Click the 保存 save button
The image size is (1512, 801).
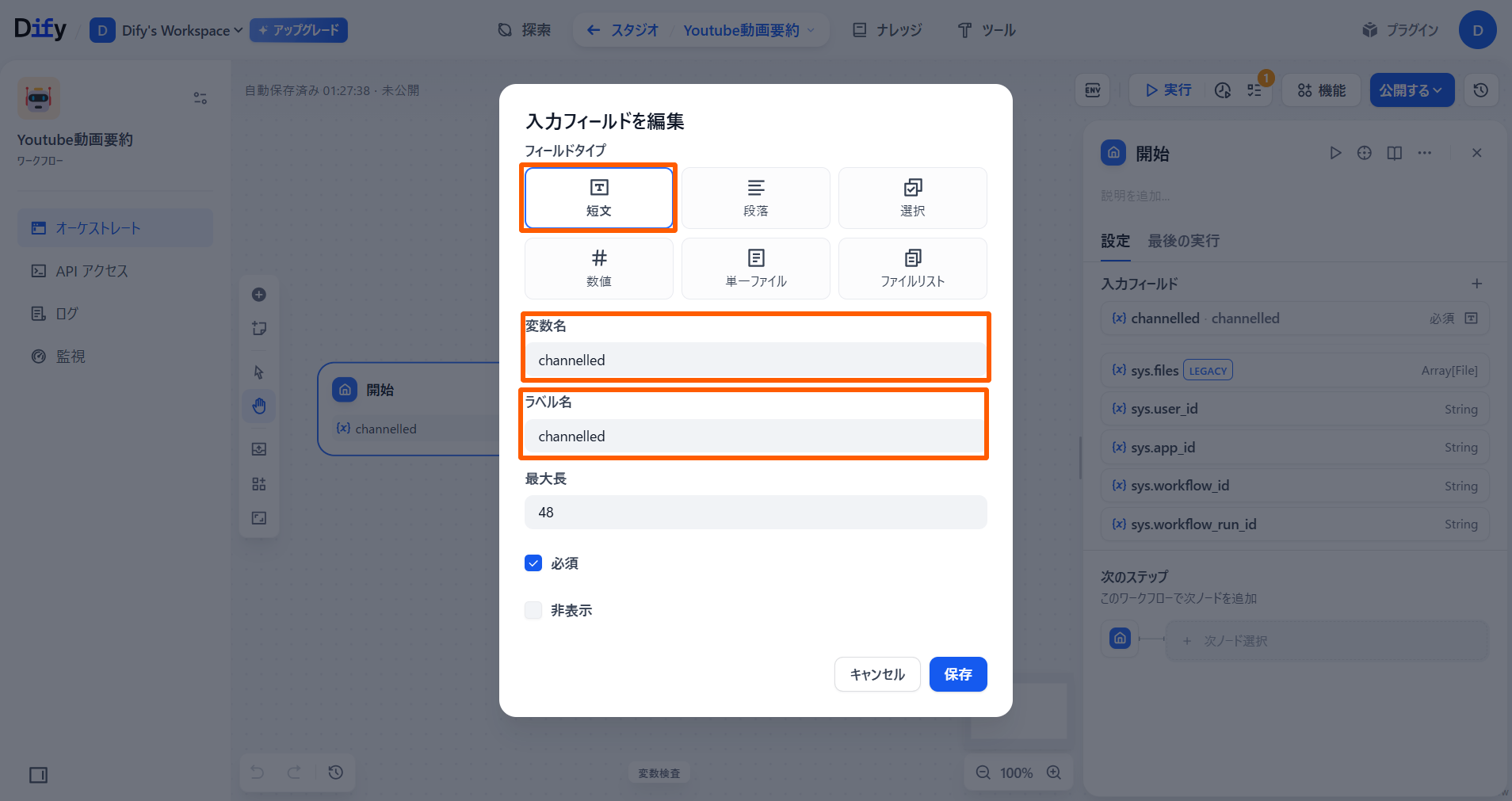tap(957, 674)
